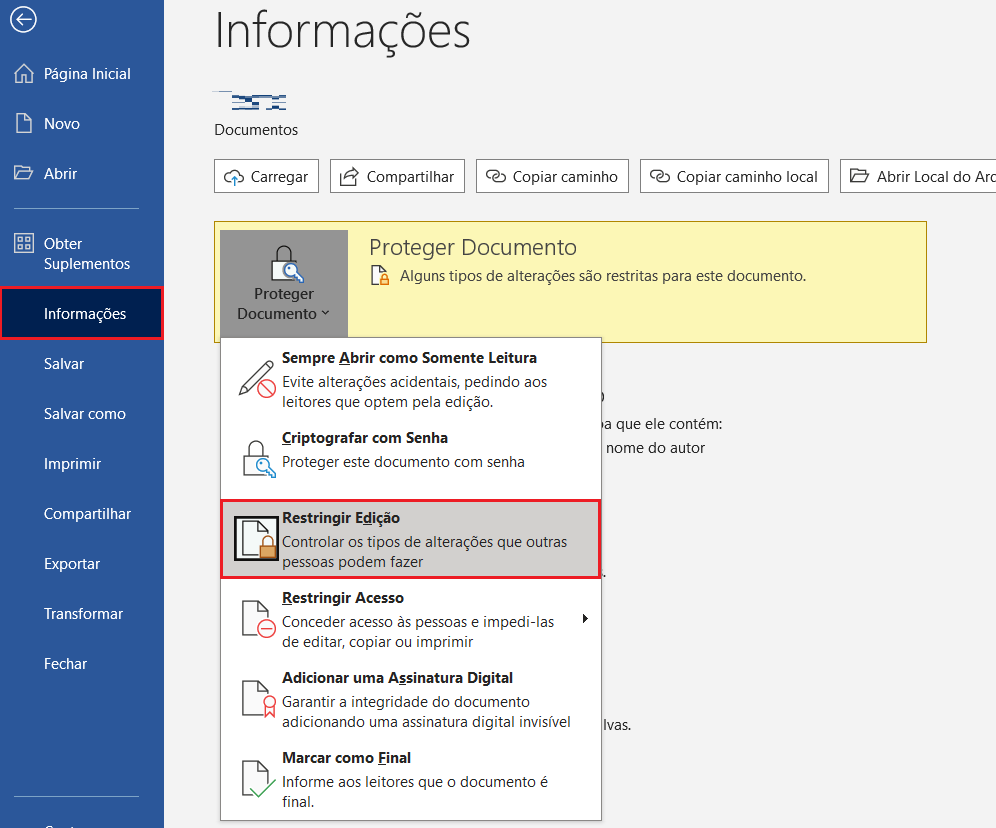This screenshot has height=828, width=996.
Task: Click the Criptografar com Senha padlock icon
Action: (258, 457)
